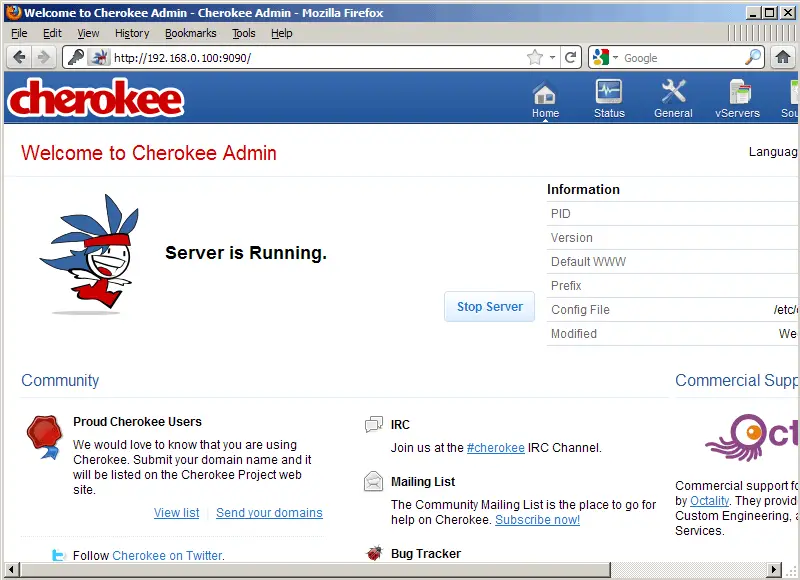Open the #cherokee IRC channel link

point(495,448)
